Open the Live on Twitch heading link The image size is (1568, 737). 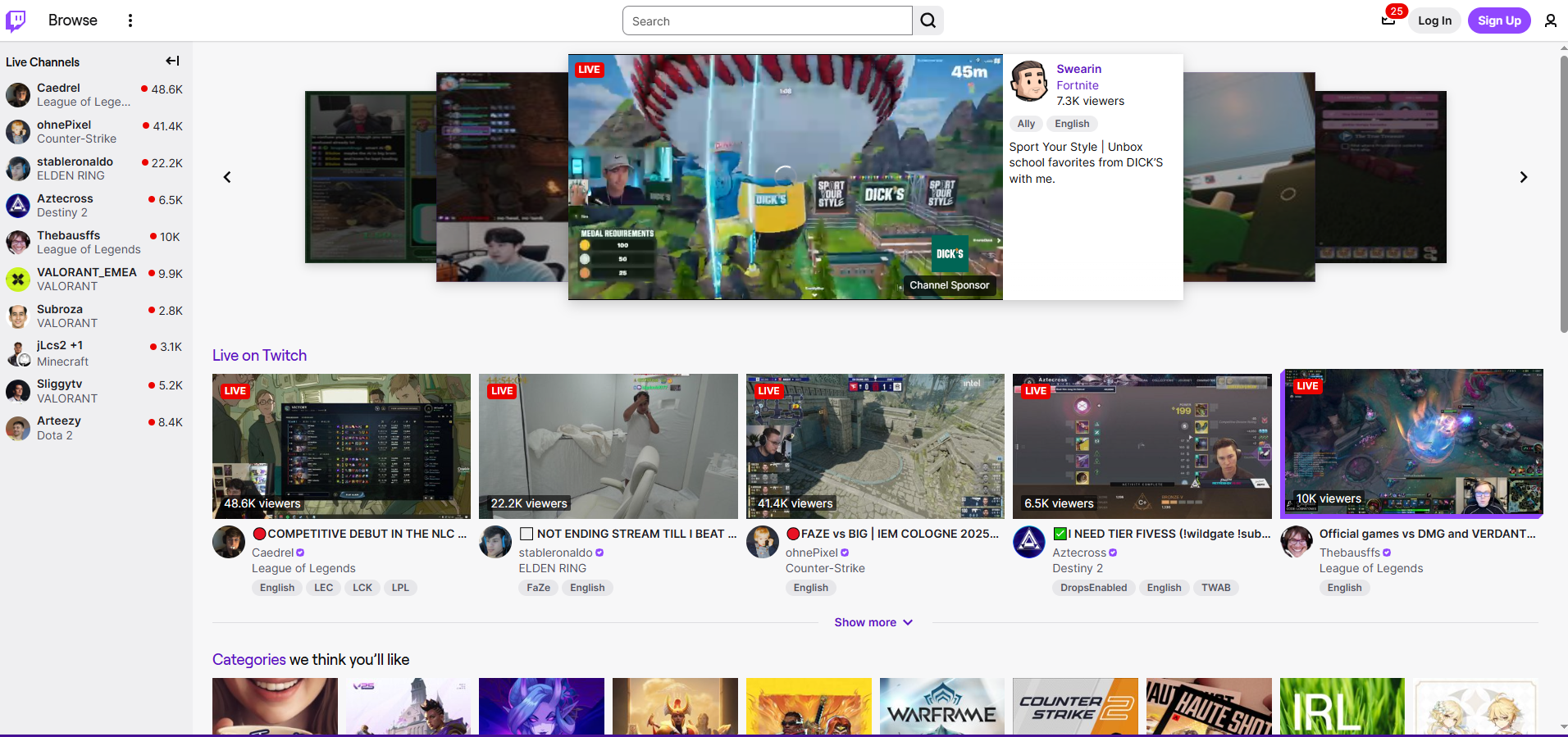(x=259, y=356)
